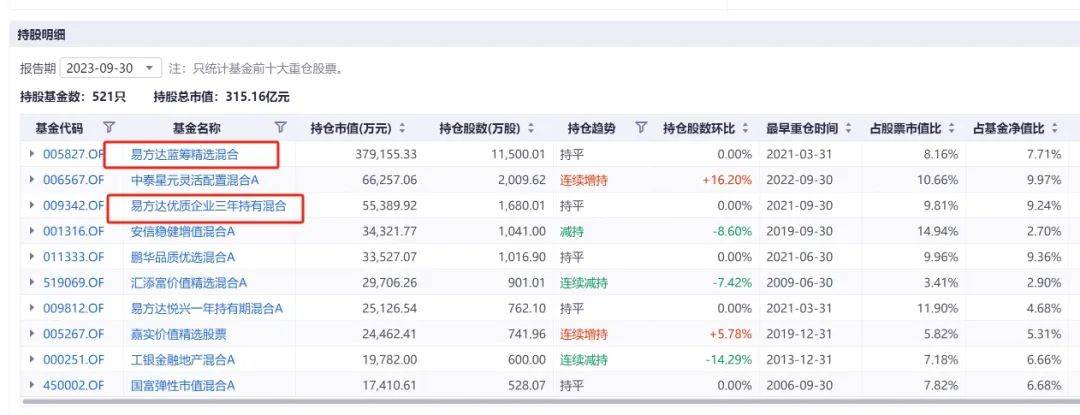Image resolution: width=1080 pixels, height=415 pixels.
Task: Expand row 005827.OF
Action: pos(32,154)
